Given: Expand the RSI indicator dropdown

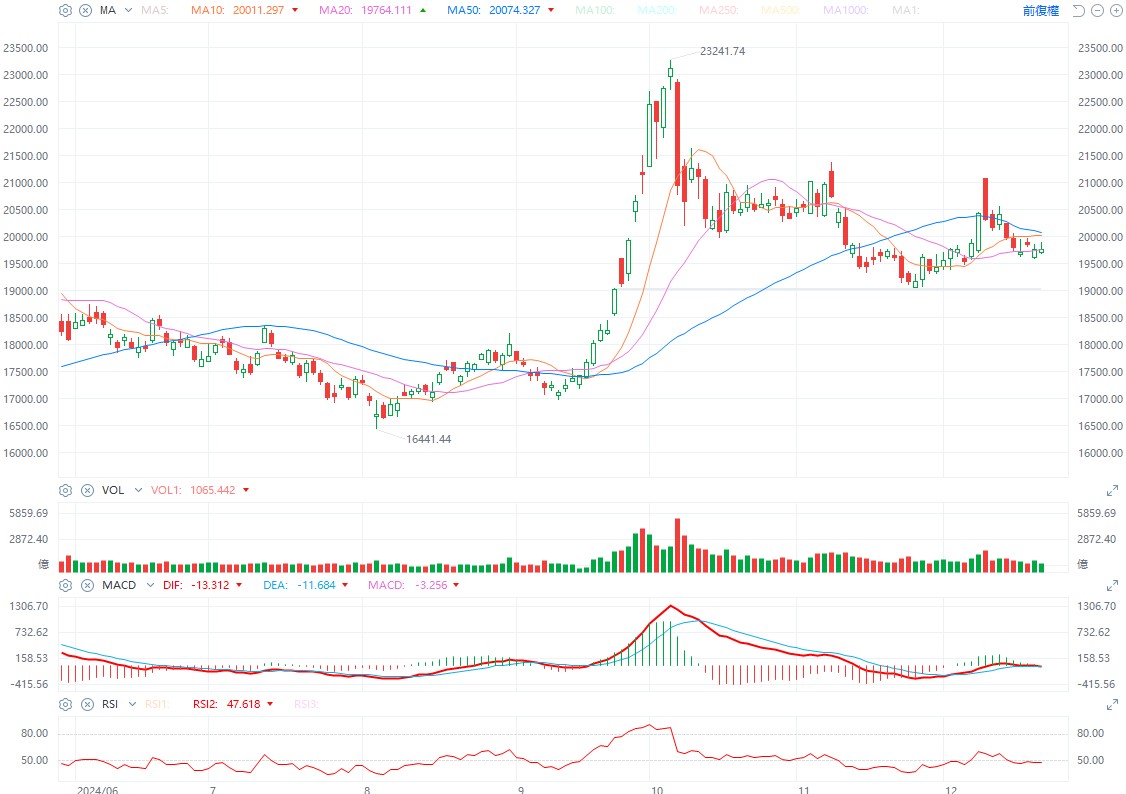Looking at the screenshot, I should [x=132, y=704].
